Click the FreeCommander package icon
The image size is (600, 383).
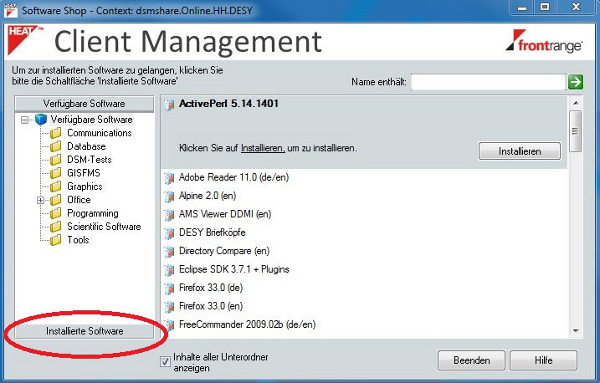[169, 325]
